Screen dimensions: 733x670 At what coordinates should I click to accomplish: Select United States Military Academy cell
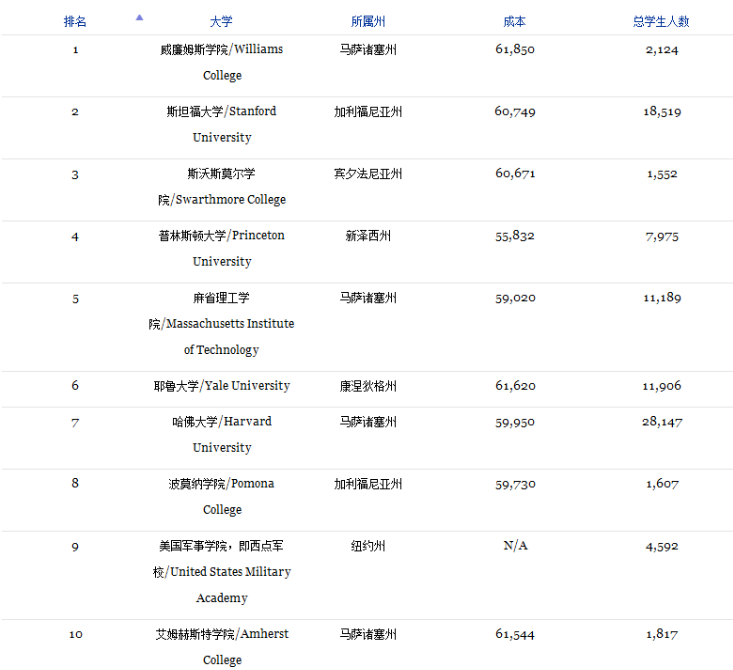pos(222,571)
